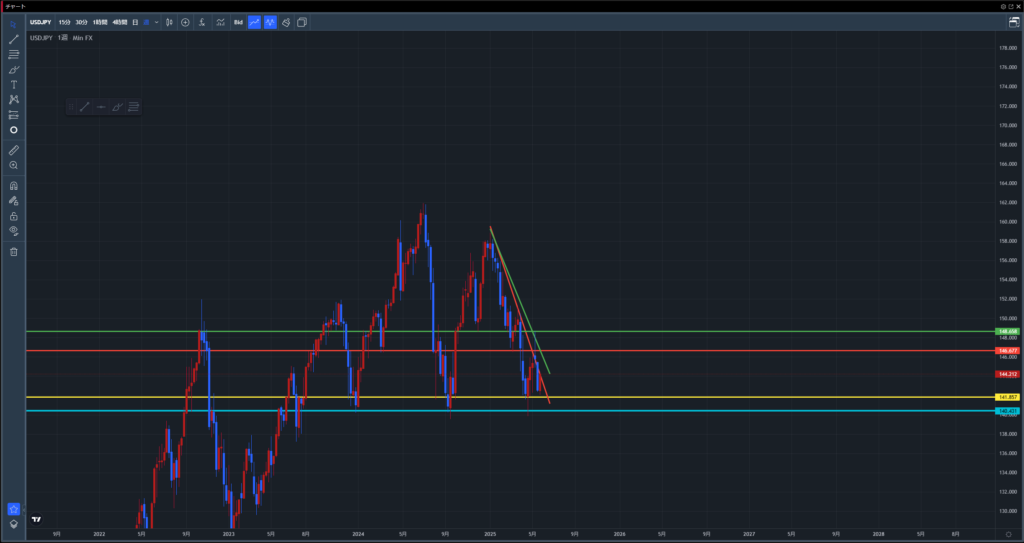Select the weekly 週 timeframe
The height and width of the screenshot is (543, 1024).
coord(146,22)
